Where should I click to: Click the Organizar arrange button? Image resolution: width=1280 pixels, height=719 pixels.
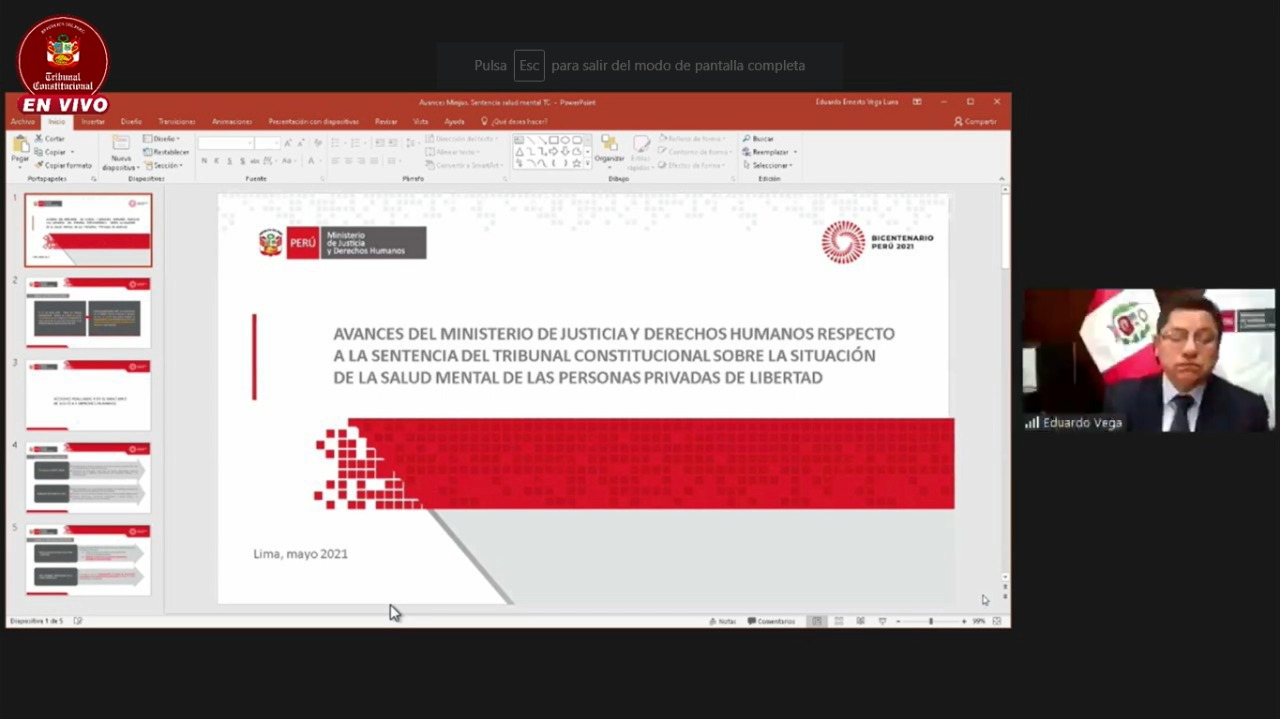click(x=609, y=150)
